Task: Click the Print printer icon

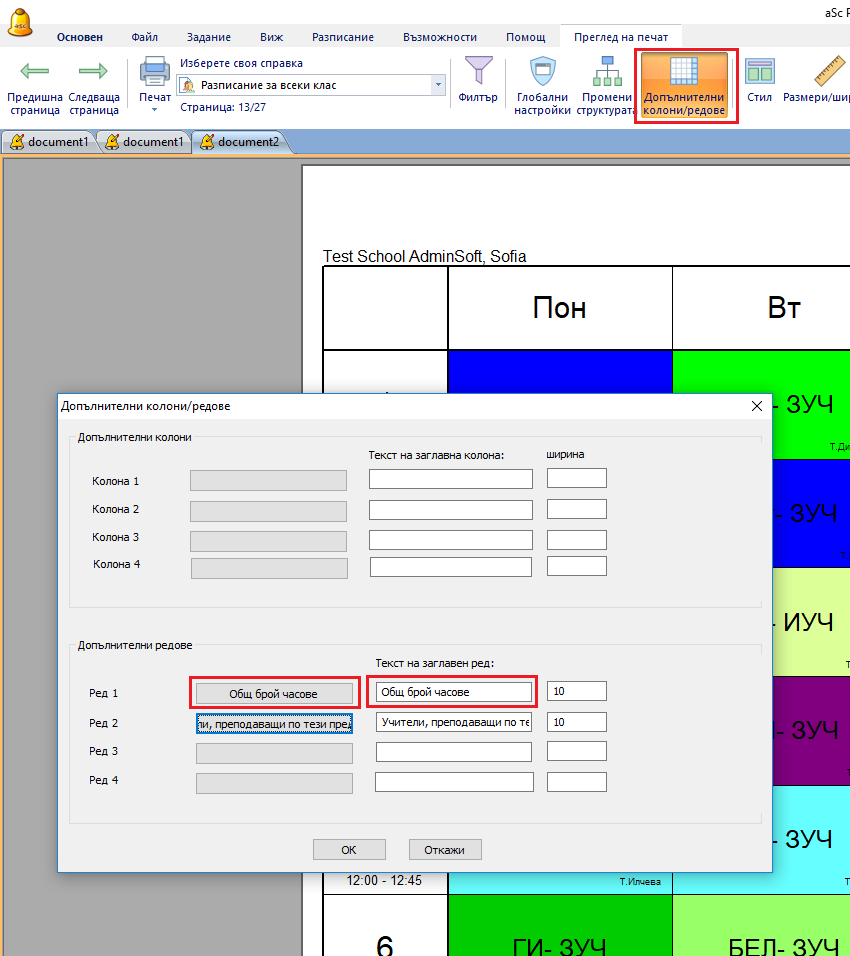Action: coord(154,72)
